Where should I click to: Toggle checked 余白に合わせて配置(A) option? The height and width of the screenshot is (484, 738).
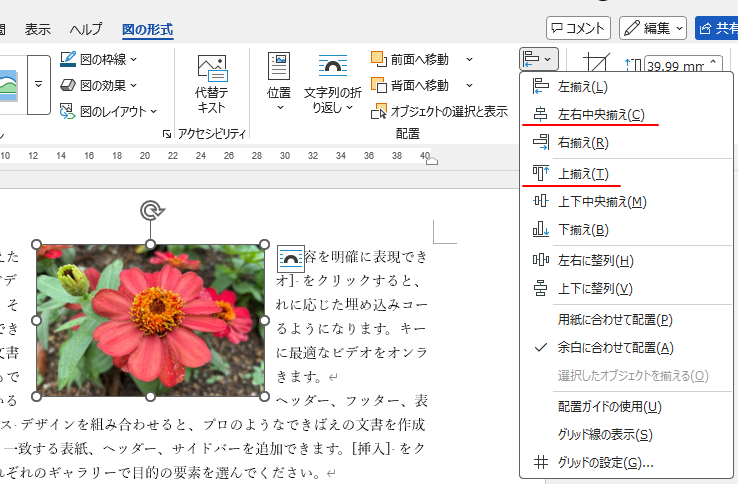(626, 347)
